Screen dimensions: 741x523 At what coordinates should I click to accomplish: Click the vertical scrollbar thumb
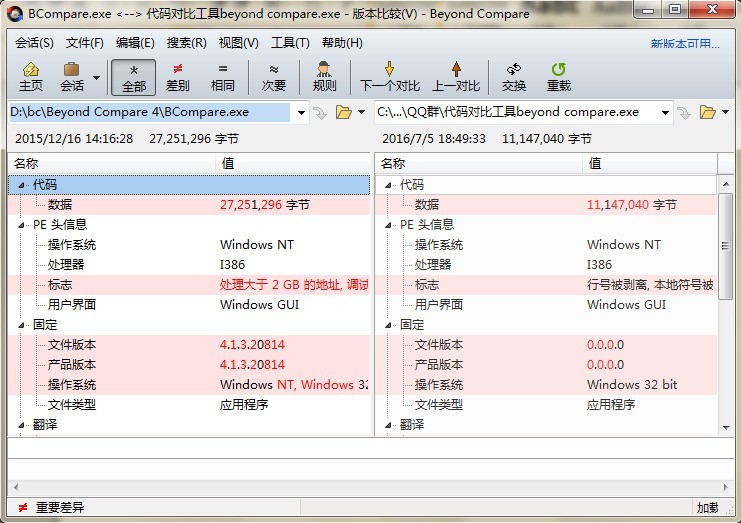tap(726, 246)
